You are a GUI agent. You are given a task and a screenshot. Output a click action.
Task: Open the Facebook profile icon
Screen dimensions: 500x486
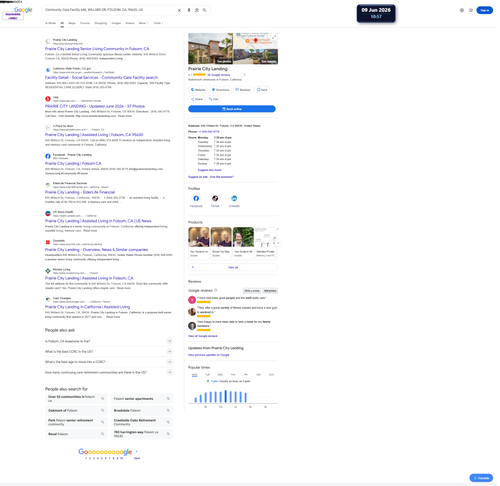(x=196, y=199)
